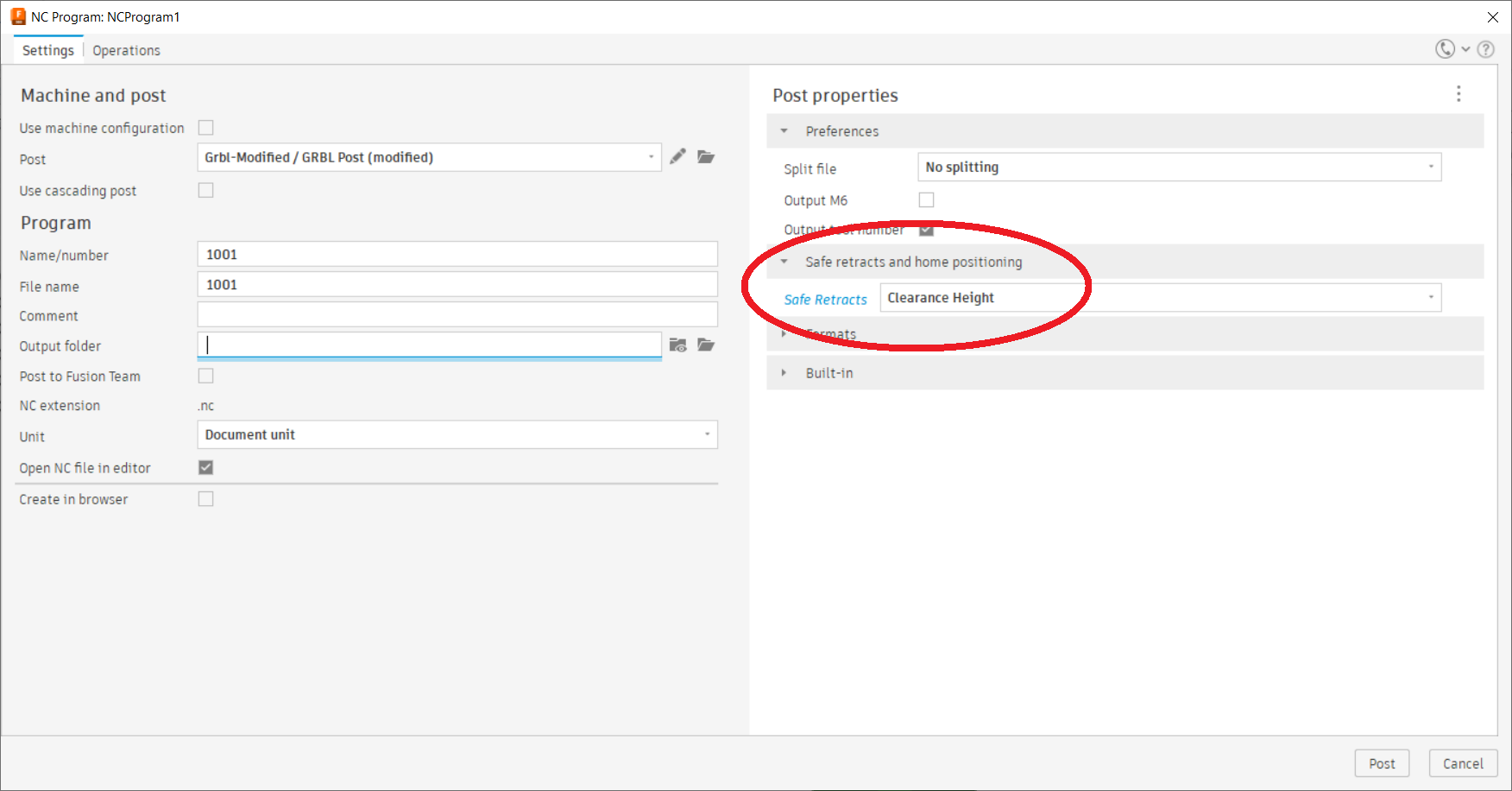Click the Output folder input field

point(429,345)
